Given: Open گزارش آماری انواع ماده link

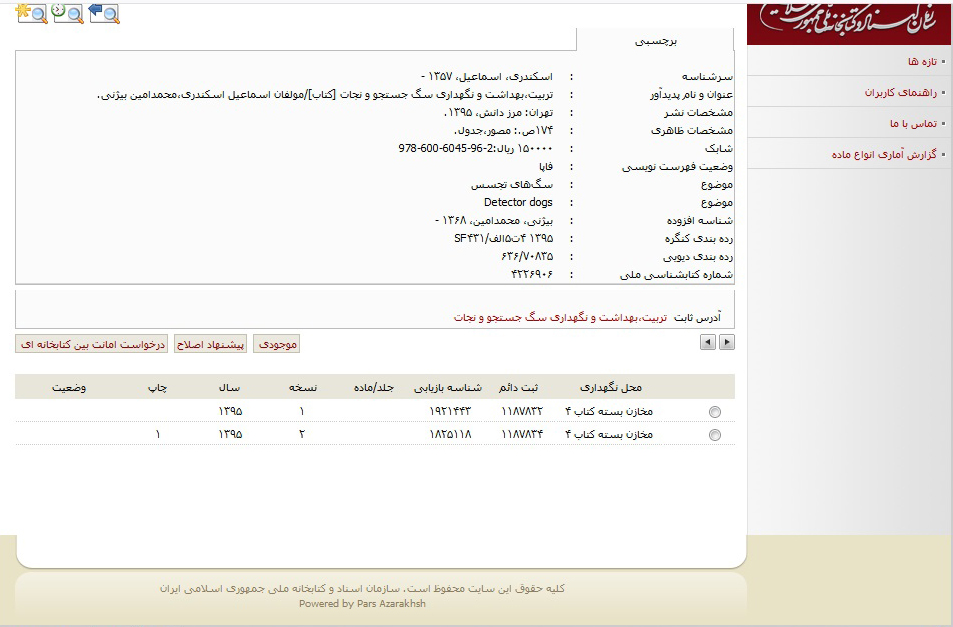Looking at the screenshot, I should (x=884, y=154).
